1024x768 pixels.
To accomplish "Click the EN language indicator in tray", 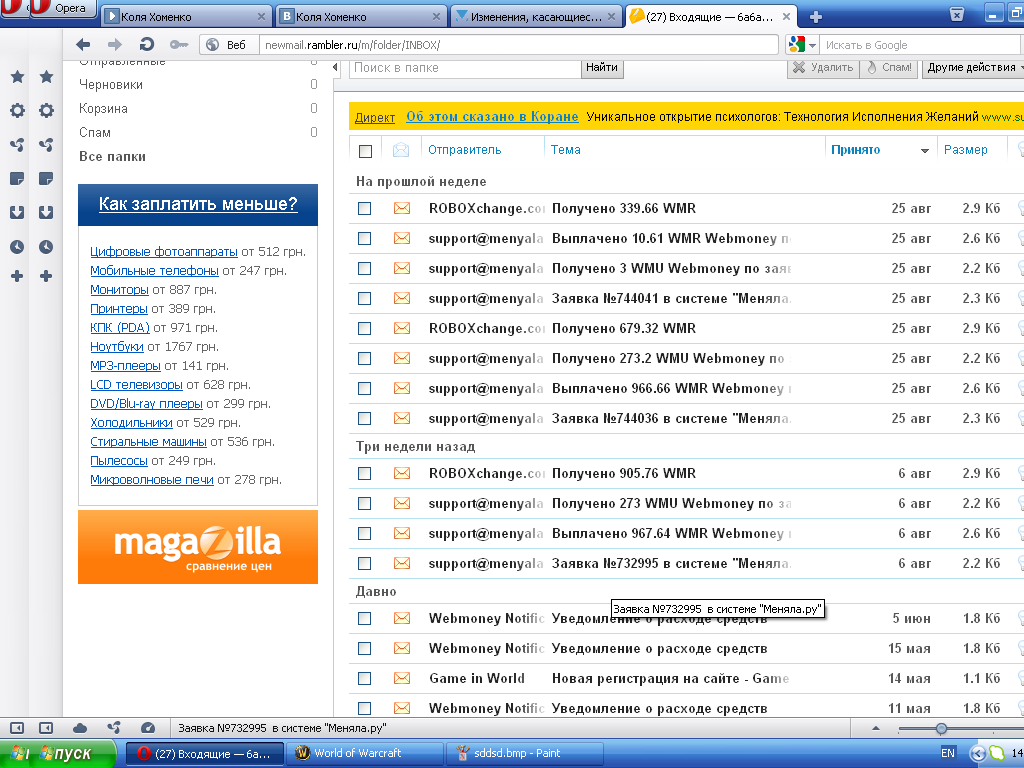I will (948, 753).
